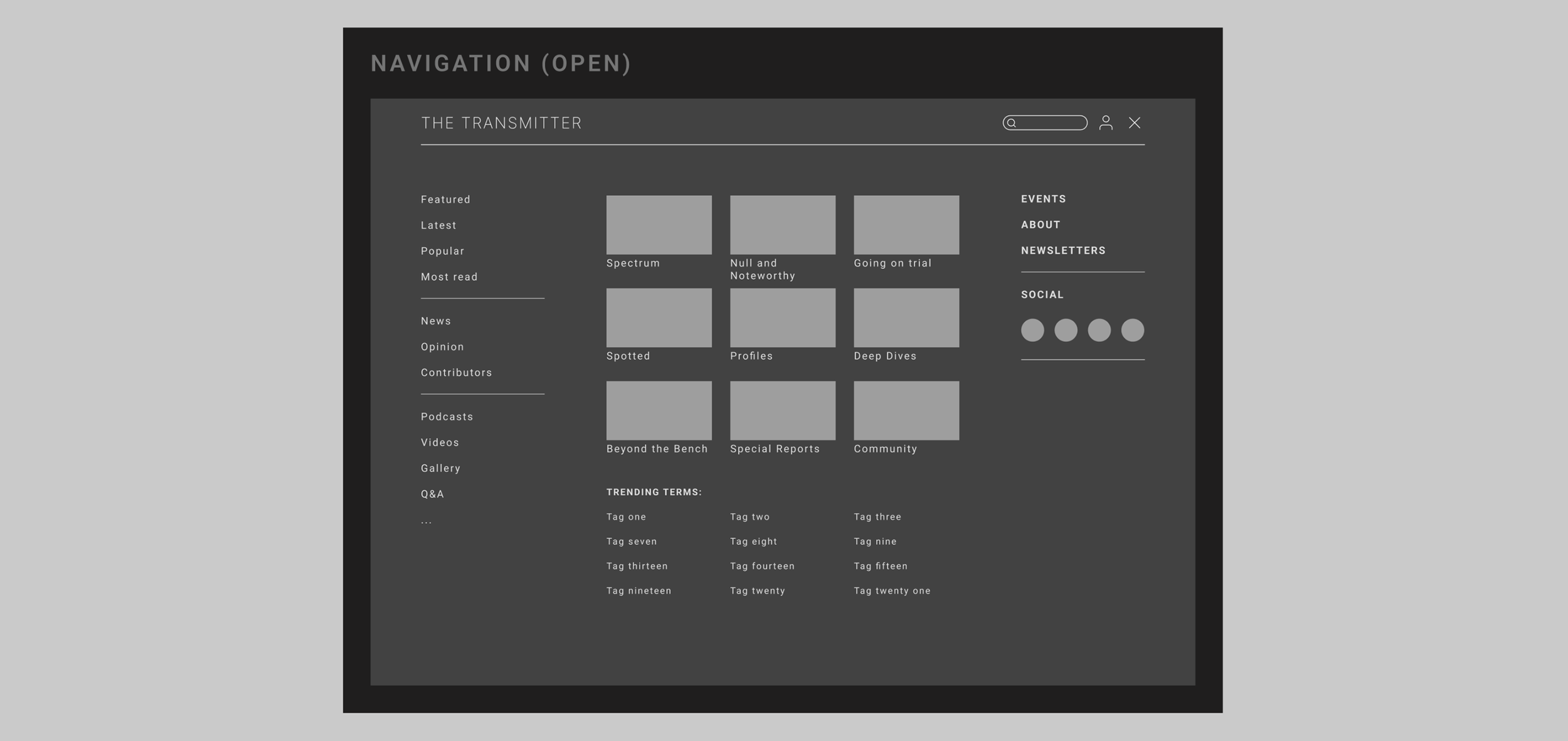Click the fourth social media circle icon

1132,330
